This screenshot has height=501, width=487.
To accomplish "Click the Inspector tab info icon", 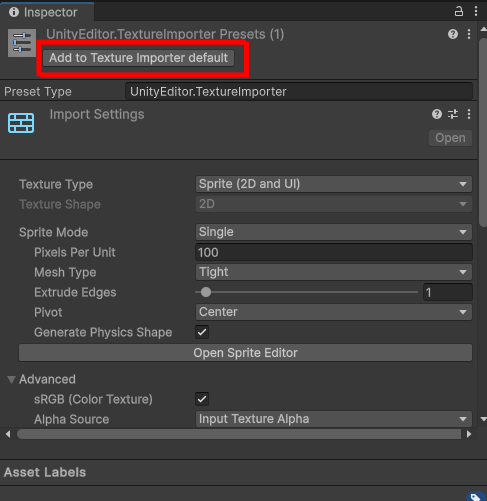I will tap(14, 12).
